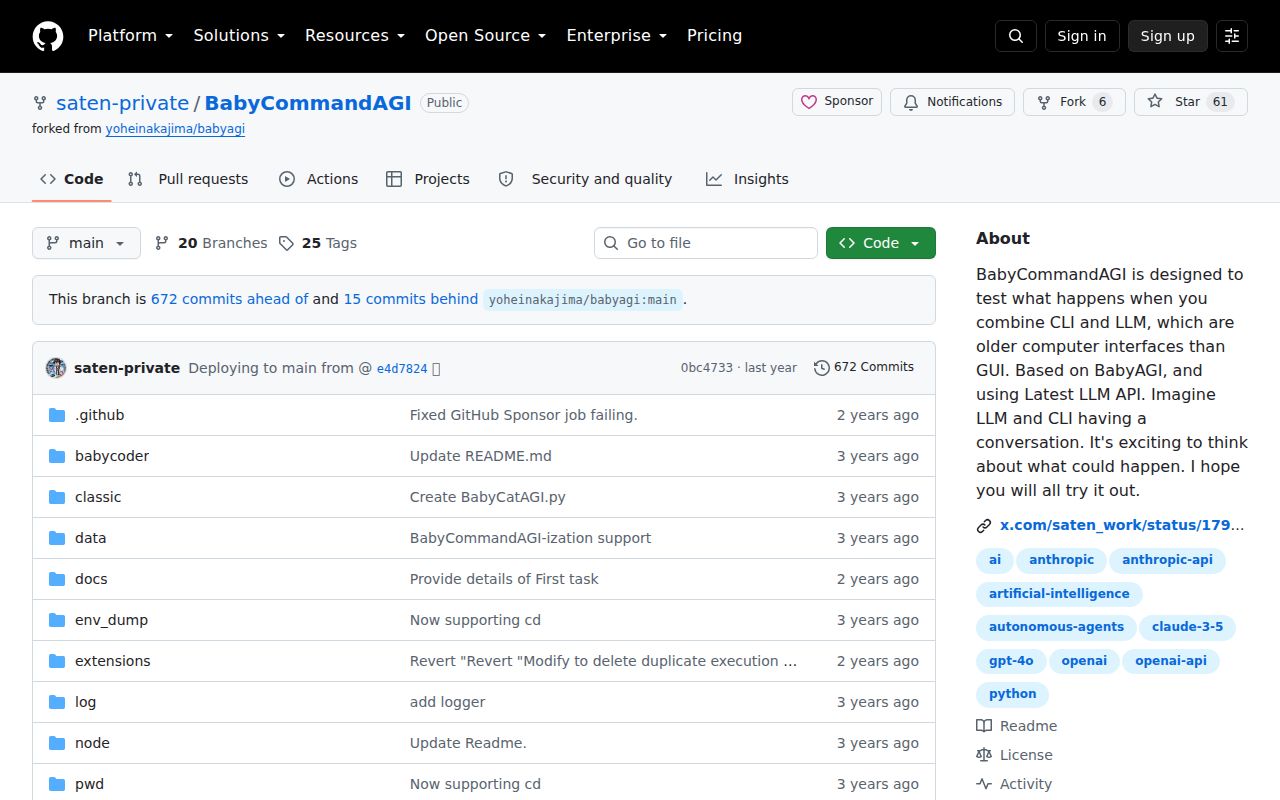Select the anthropic-api topic tag
Image resolution: width=1280 pixels, height=800 pixels.
(x=1167, y=560)
